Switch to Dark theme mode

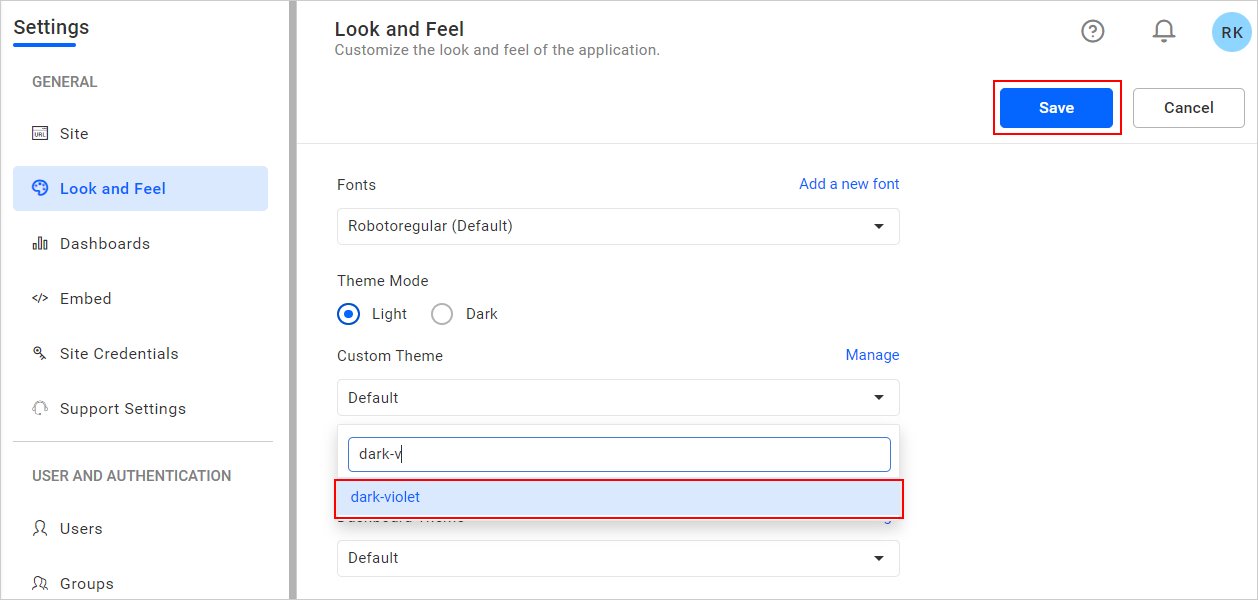point(441,313)
